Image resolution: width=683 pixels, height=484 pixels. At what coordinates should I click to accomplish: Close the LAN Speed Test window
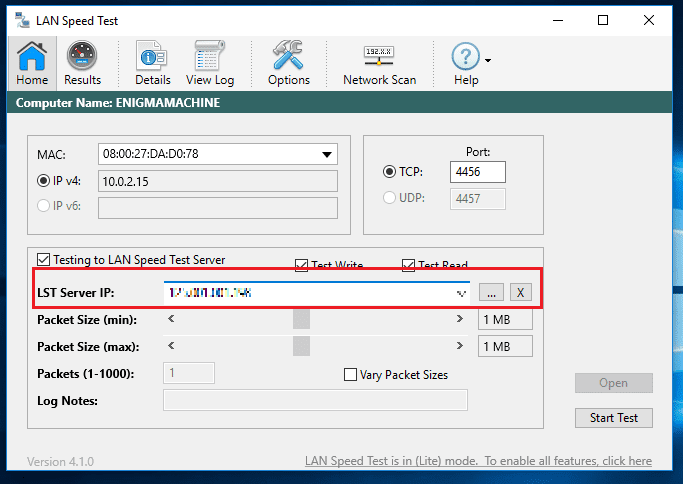click(649, 20)
